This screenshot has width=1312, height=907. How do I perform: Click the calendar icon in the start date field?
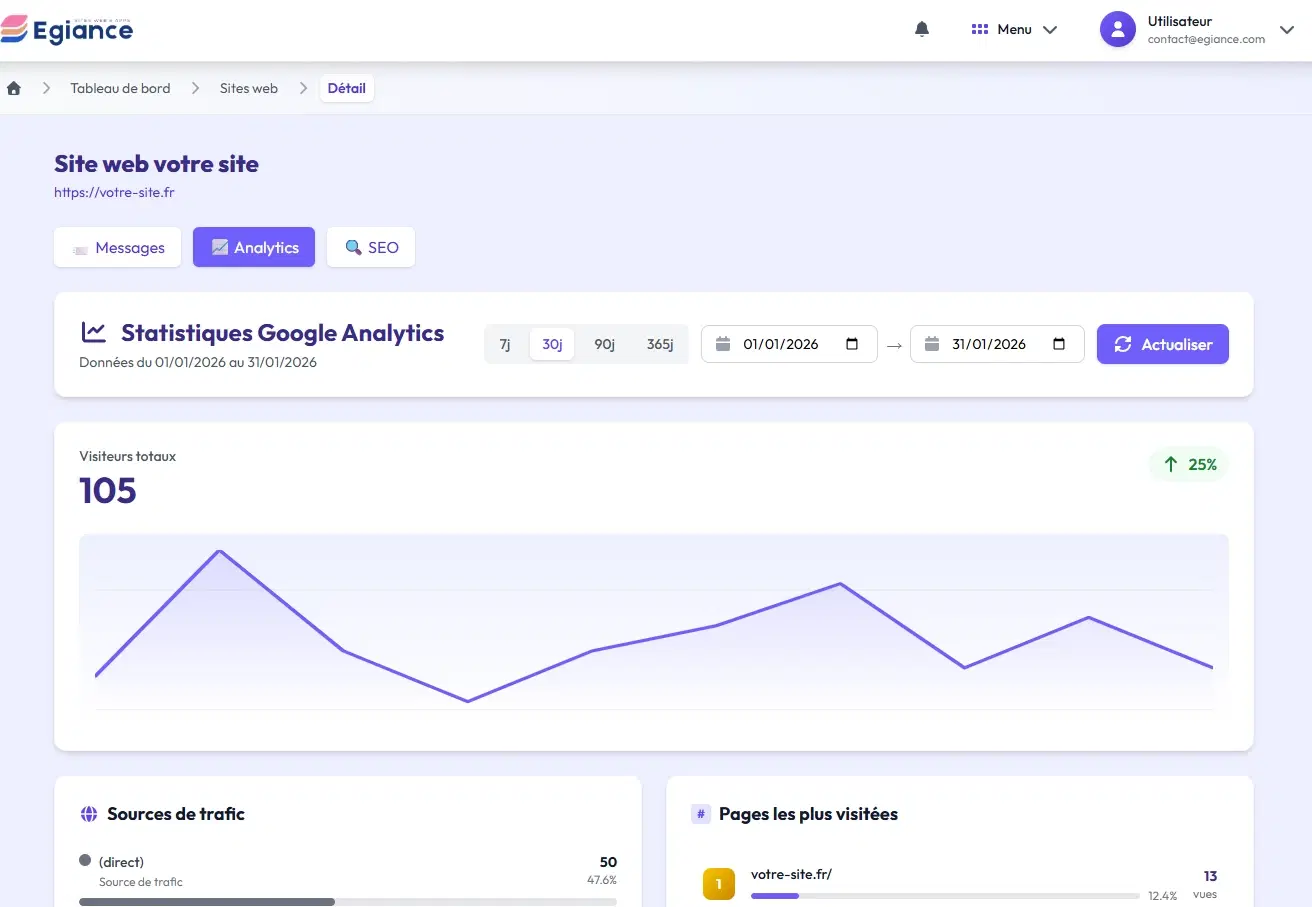coord(723,344)
